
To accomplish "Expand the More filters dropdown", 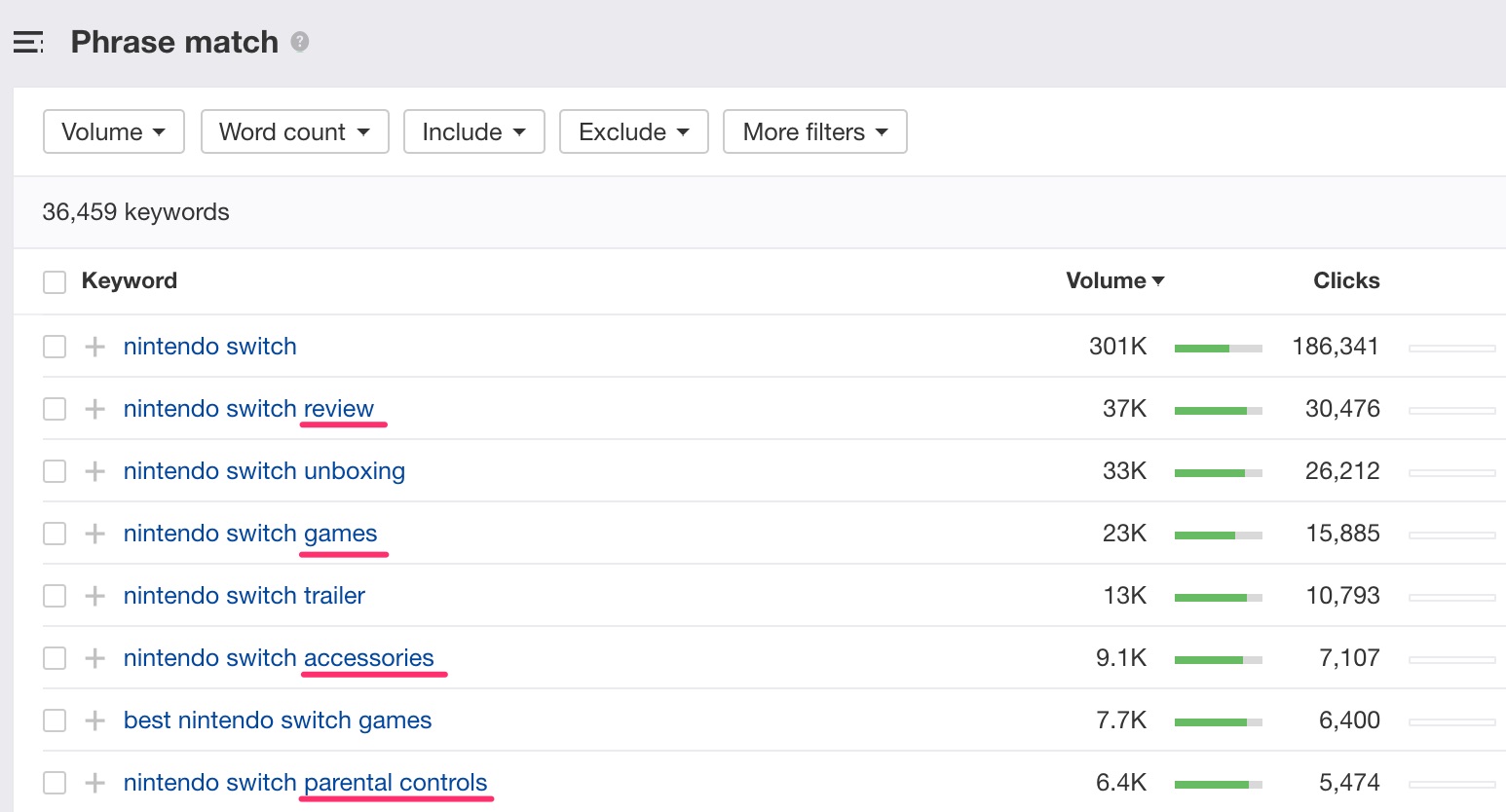I will (x=814, y=131).
